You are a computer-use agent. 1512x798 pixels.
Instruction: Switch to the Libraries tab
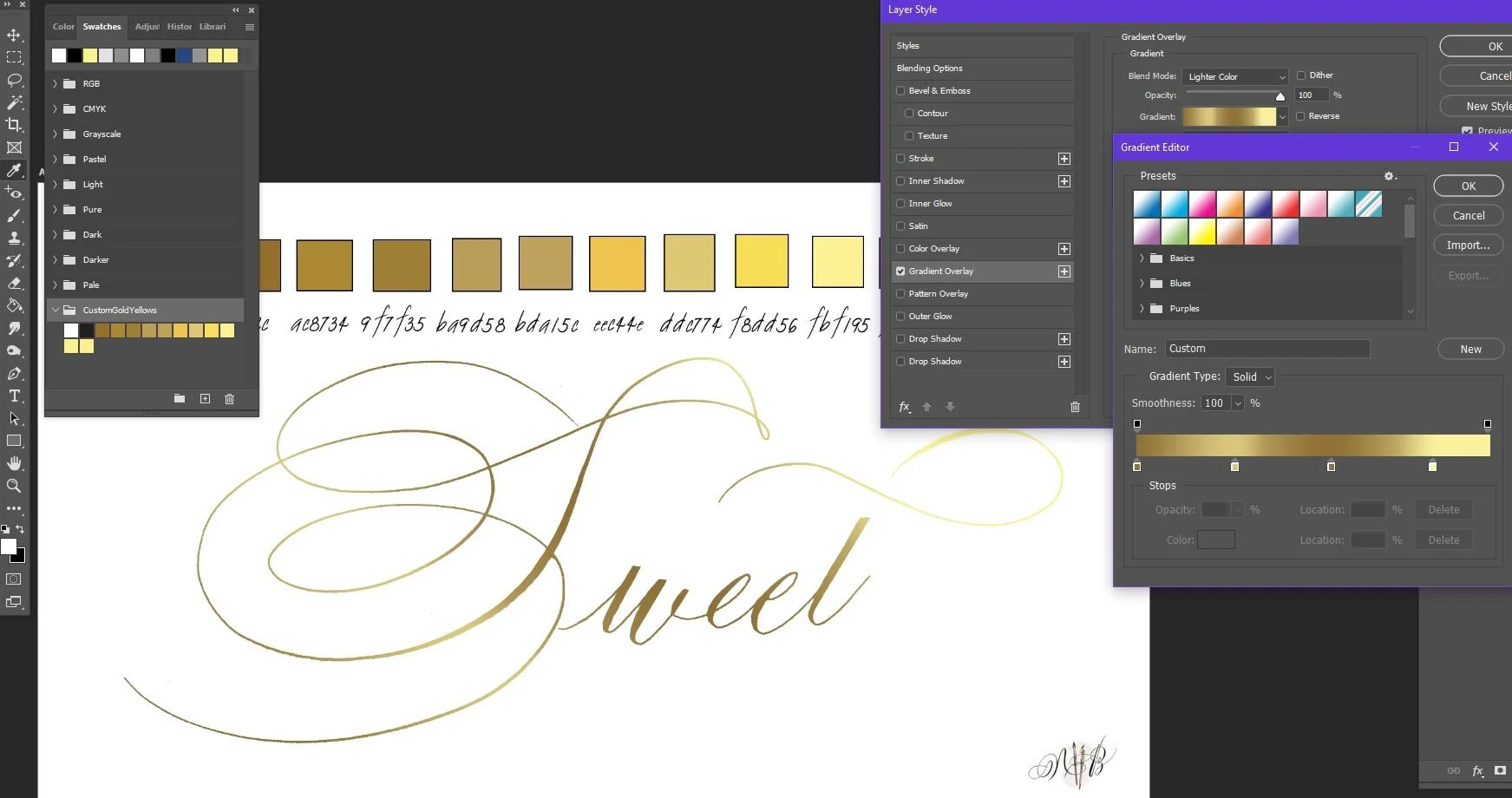tap(213, 27)
